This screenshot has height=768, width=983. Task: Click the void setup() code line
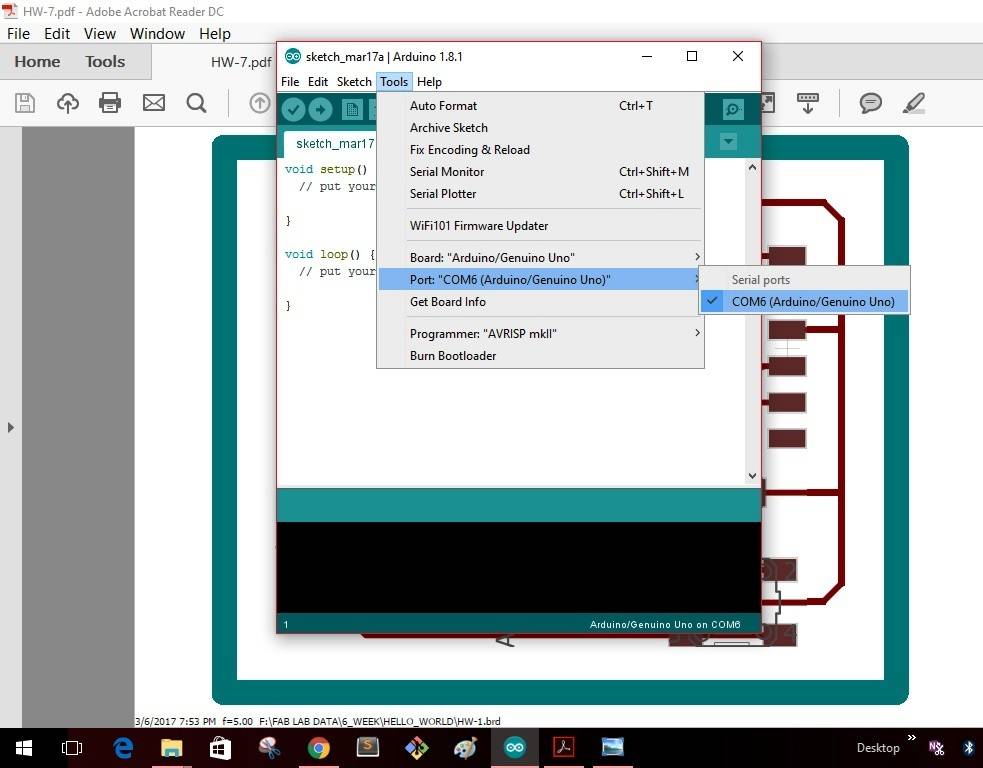pos(326,169)
